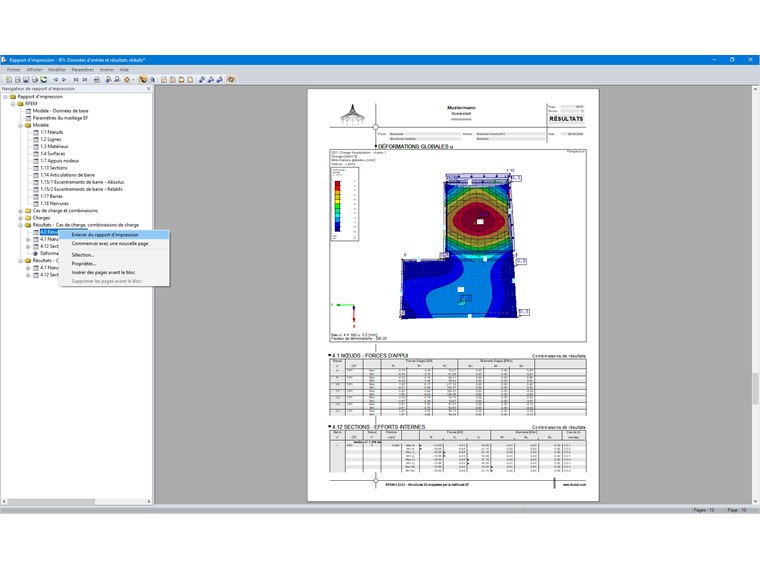Select the magnifier selection tool icon

click(x=152, y=79)
